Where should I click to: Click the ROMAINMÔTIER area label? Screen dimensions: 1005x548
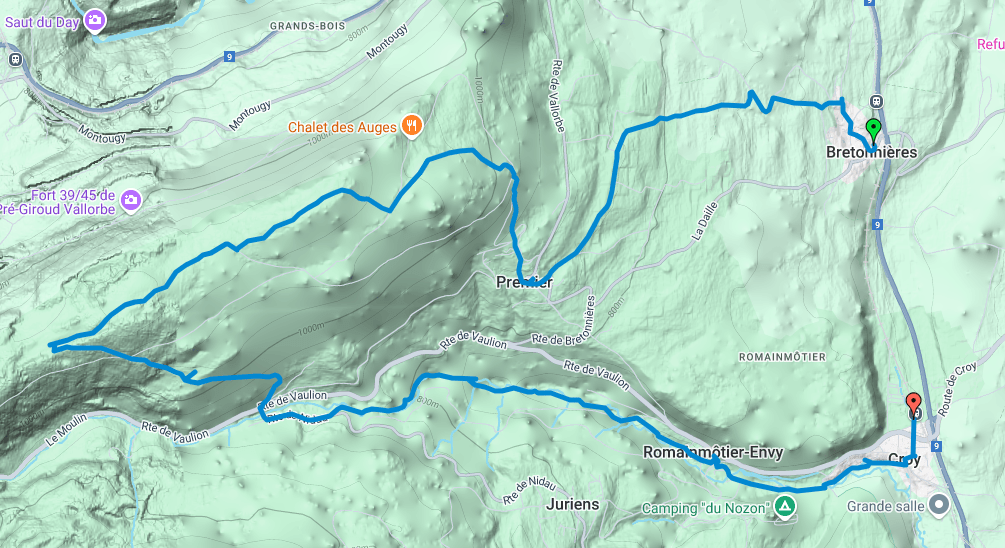point(782,356)
